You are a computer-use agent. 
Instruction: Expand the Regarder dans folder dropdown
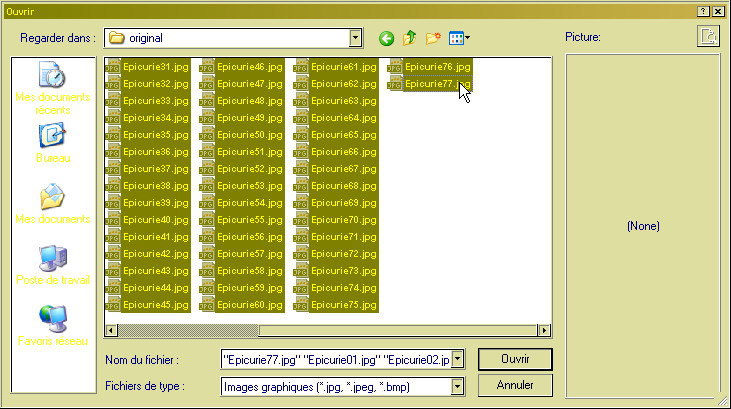pyautogui.click(x=355, y=38)
